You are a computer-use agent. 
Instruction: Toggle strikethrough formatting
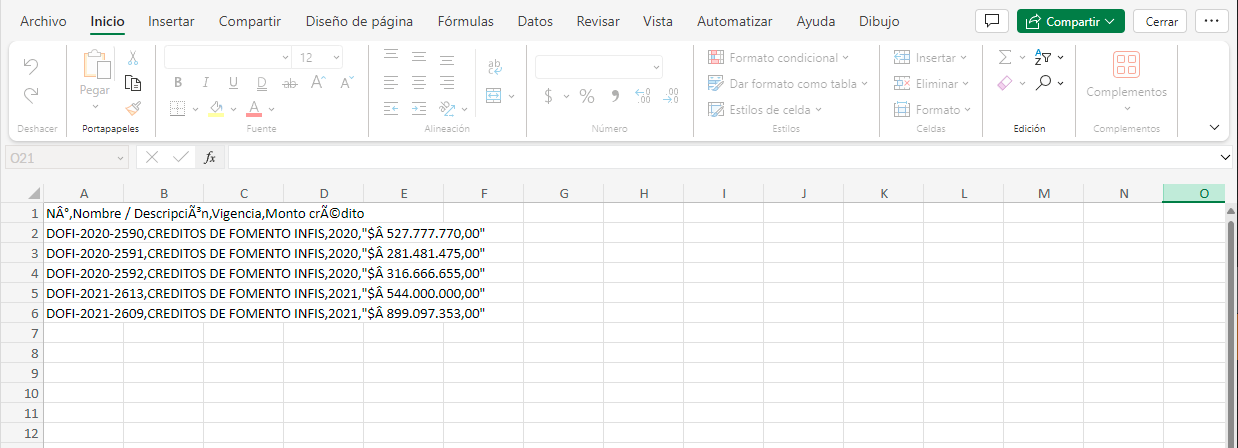pos(289,83)
